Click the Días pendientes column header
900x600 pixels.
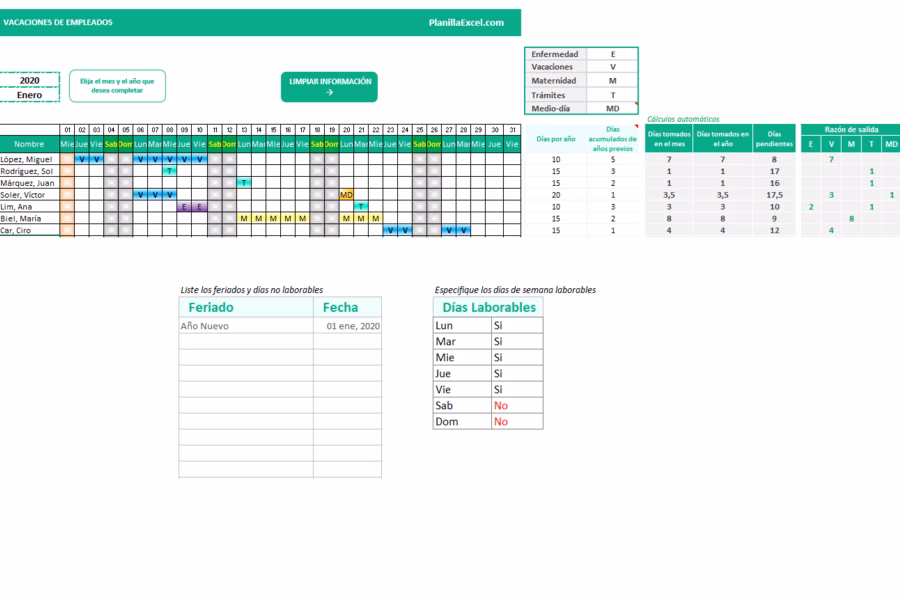coord(774,139)
